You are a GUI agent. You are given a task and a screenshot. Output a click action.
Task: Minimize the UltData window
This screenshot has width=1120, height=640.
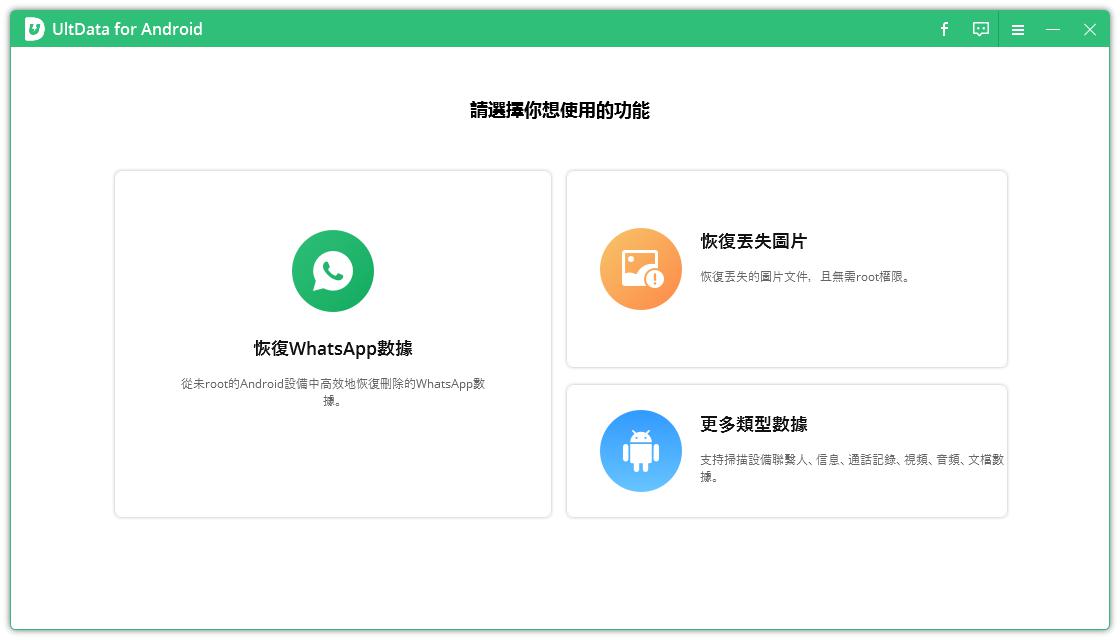coord(1053,30)
